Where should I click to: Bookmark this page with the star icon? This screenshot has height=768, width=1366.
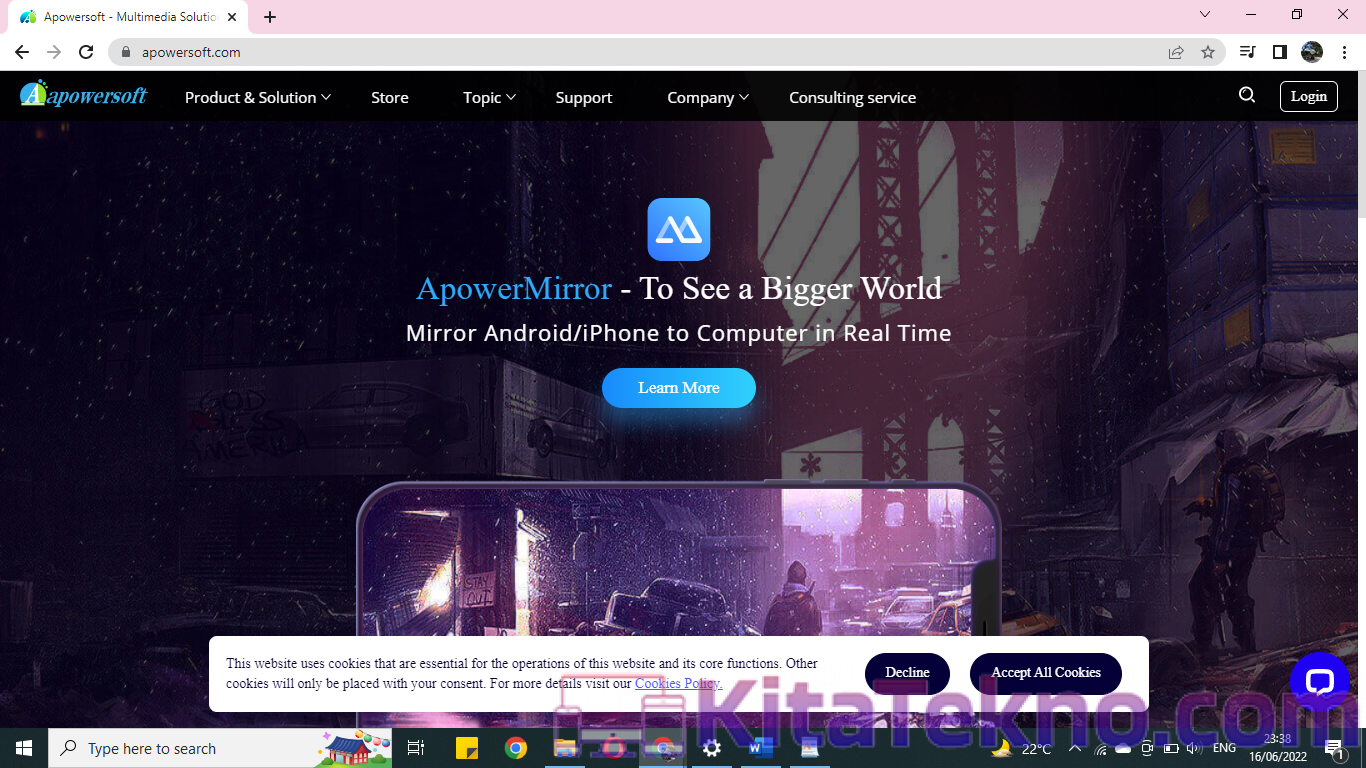point(1208,52)
